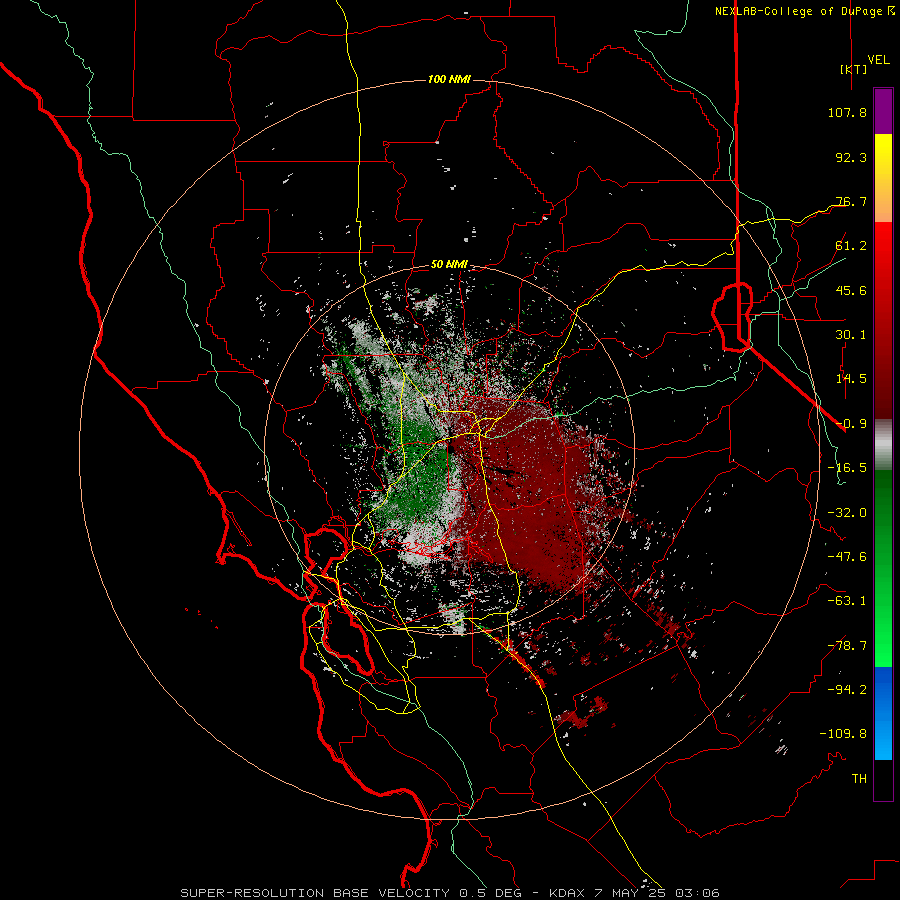Click the 107.8 velocity scale value
Image resolution: width=900 pixels, height=900 pixels.
tap(847, 112)
